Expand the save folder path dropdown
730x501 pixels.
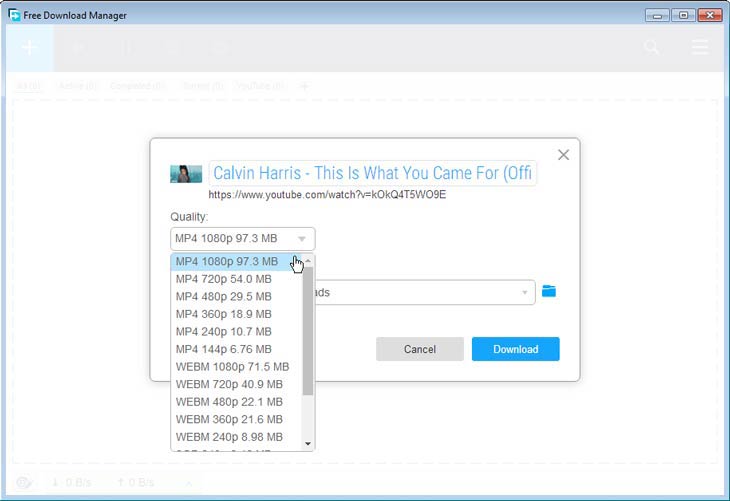(525, 292)
